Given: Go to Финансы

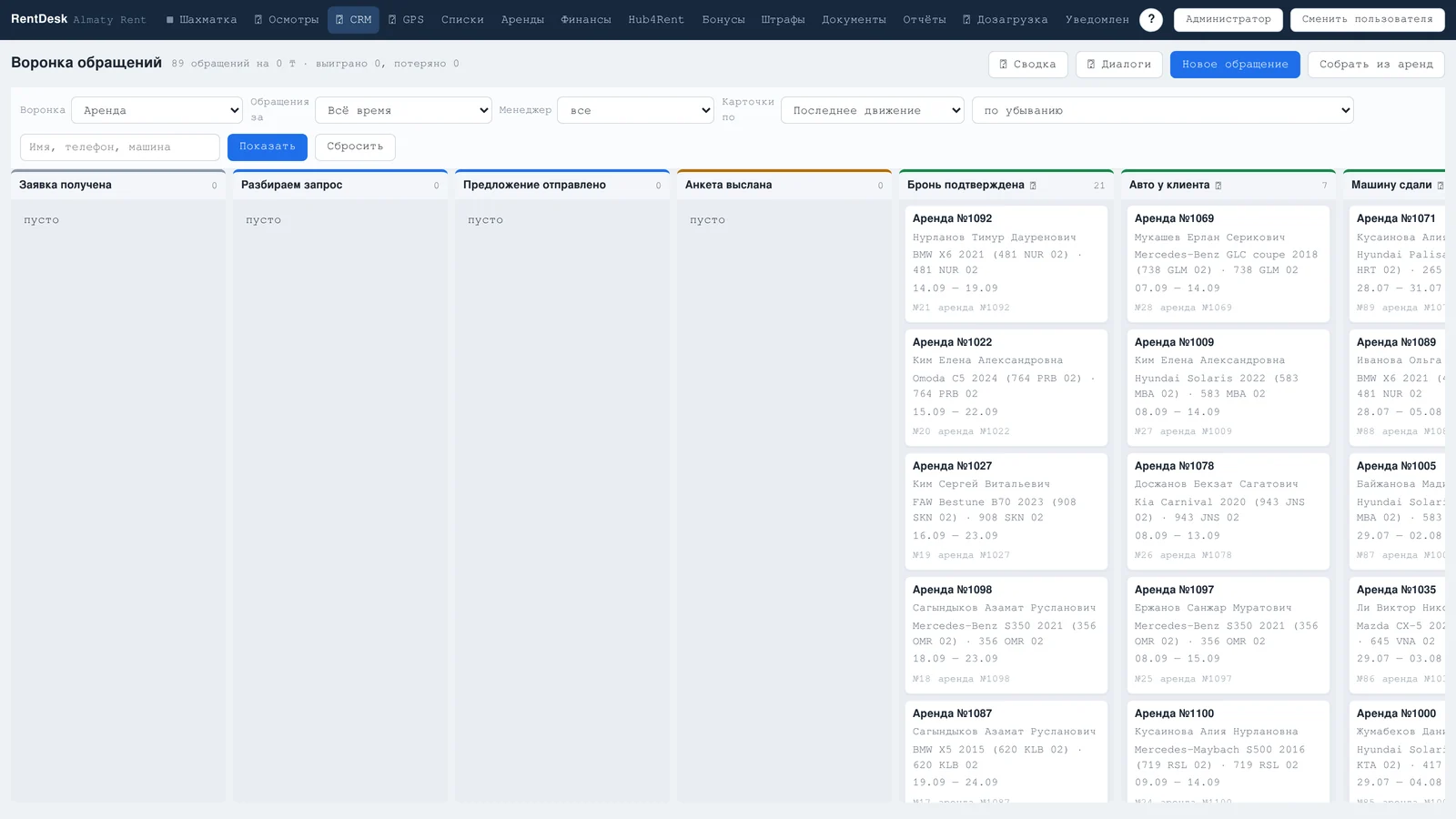Looking at the screenshot, I should pos(586,19).
